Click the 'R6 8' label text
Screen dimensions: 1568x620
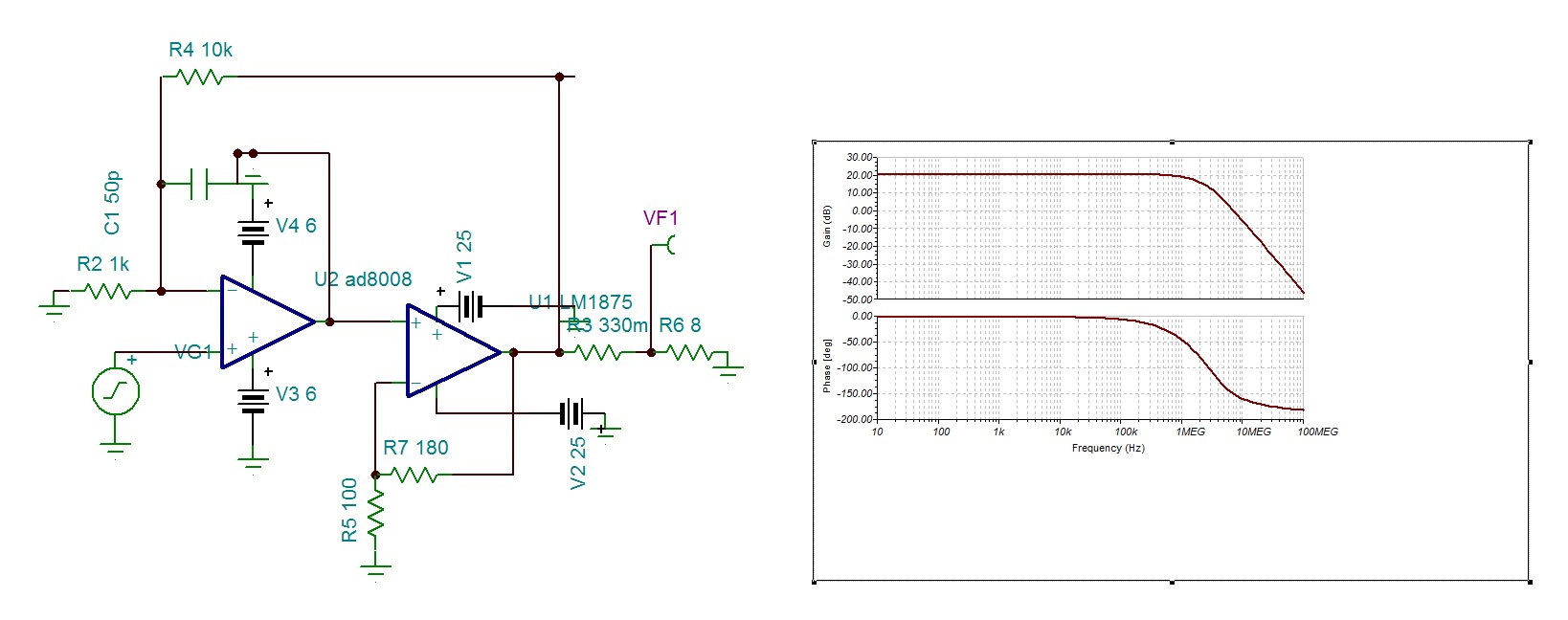pos(680,325)
